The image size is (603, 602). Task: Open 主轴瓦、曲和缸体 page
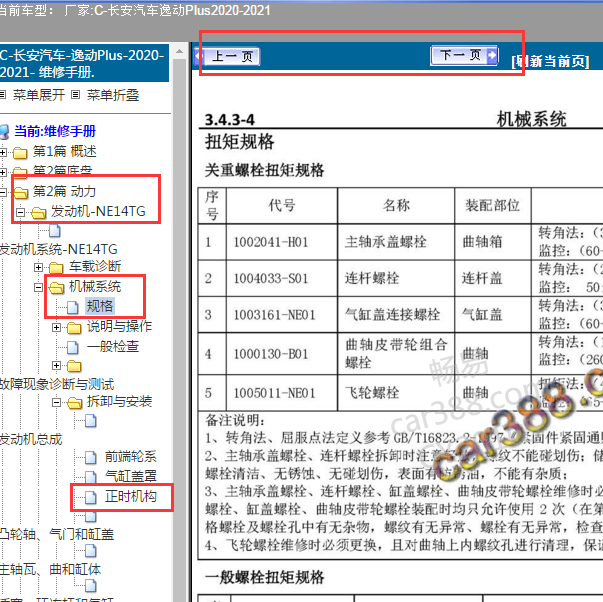tap(50, 569)
